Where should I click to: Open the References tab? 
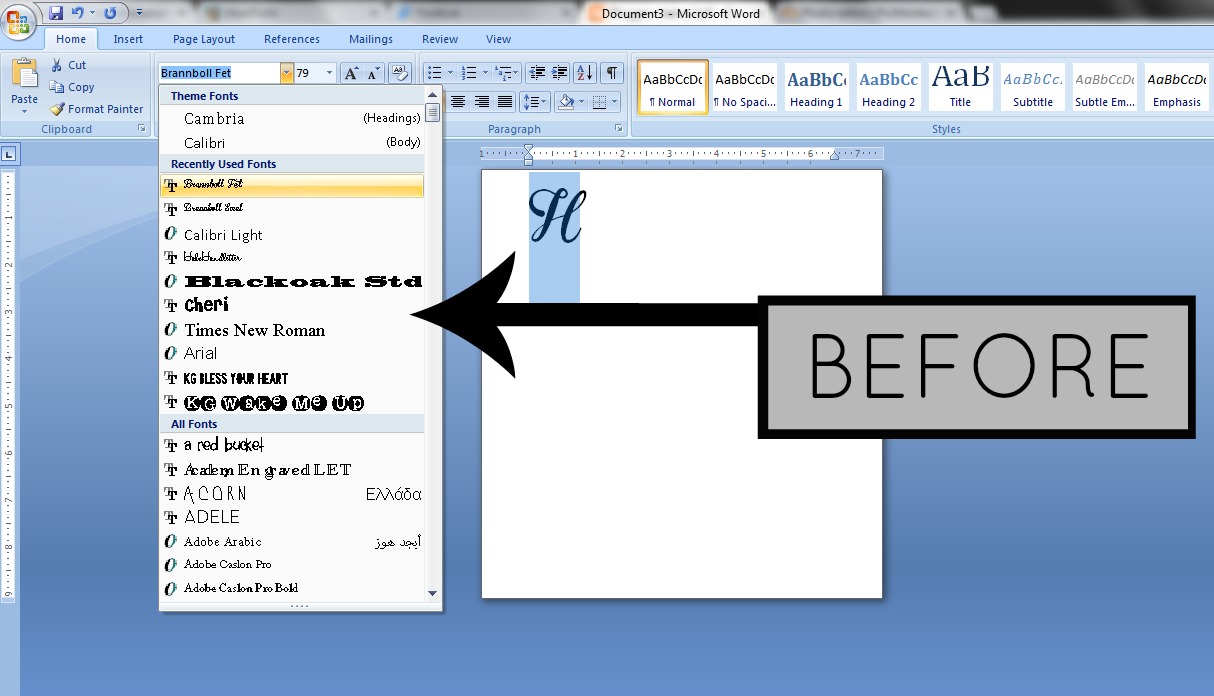pos(292,40)
